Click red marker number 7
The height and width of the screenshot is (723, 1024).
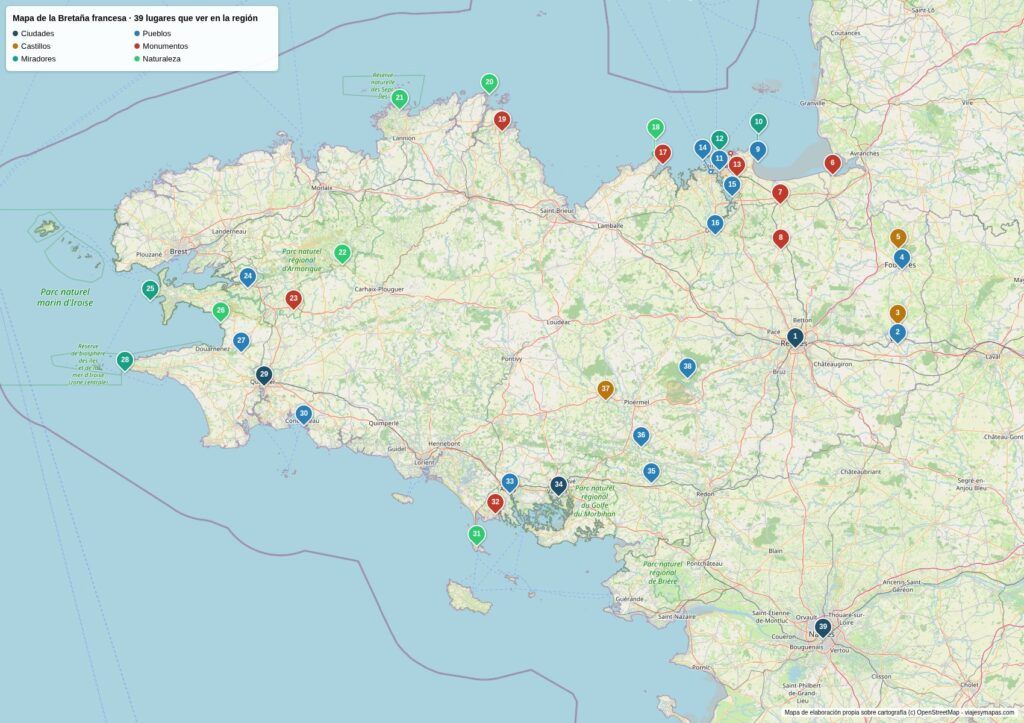pos(780,194)
